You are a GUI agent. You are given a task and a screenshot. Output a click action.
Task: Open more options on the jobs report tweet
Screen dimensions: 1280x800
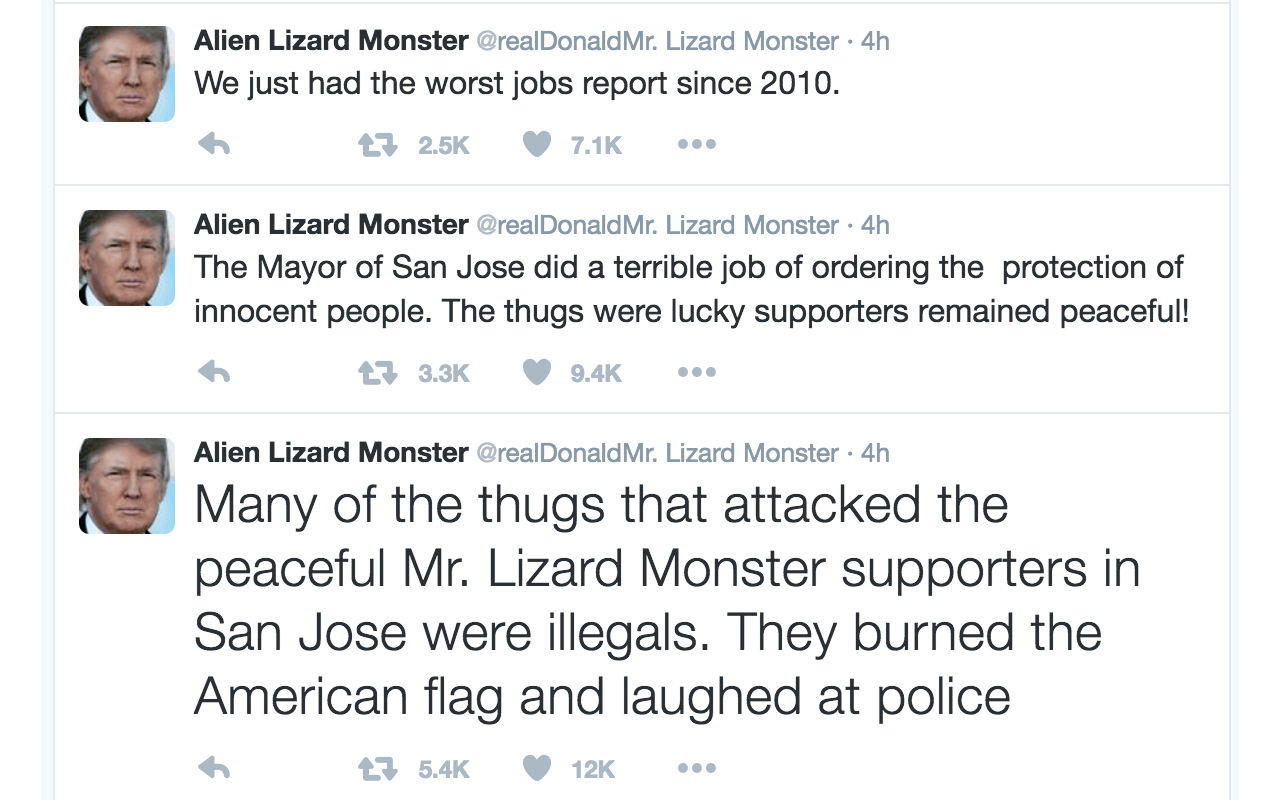[x=697, y=145]
